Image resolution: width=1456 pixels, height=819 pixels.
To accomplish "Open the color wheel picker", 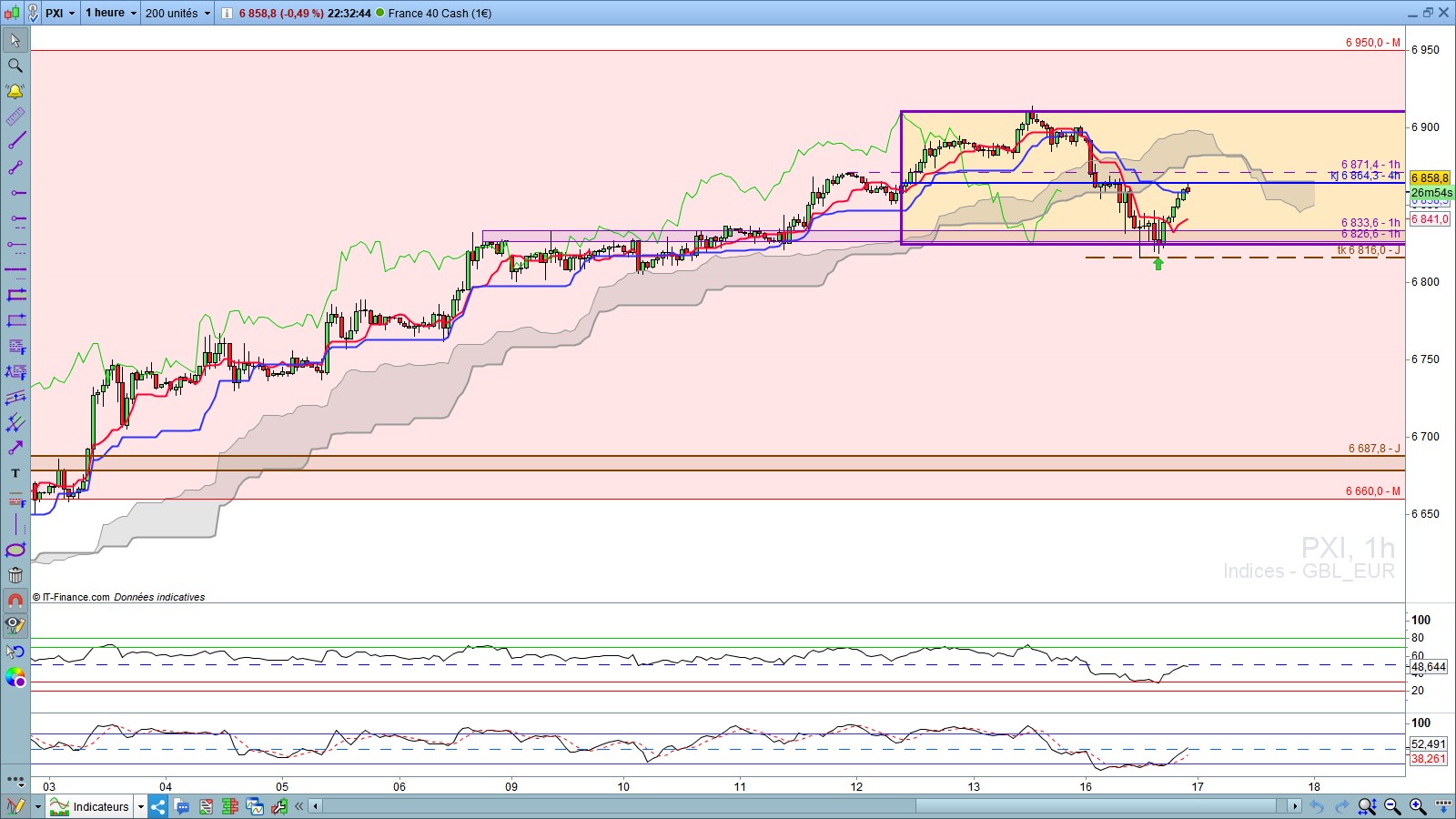I will 15,677.
